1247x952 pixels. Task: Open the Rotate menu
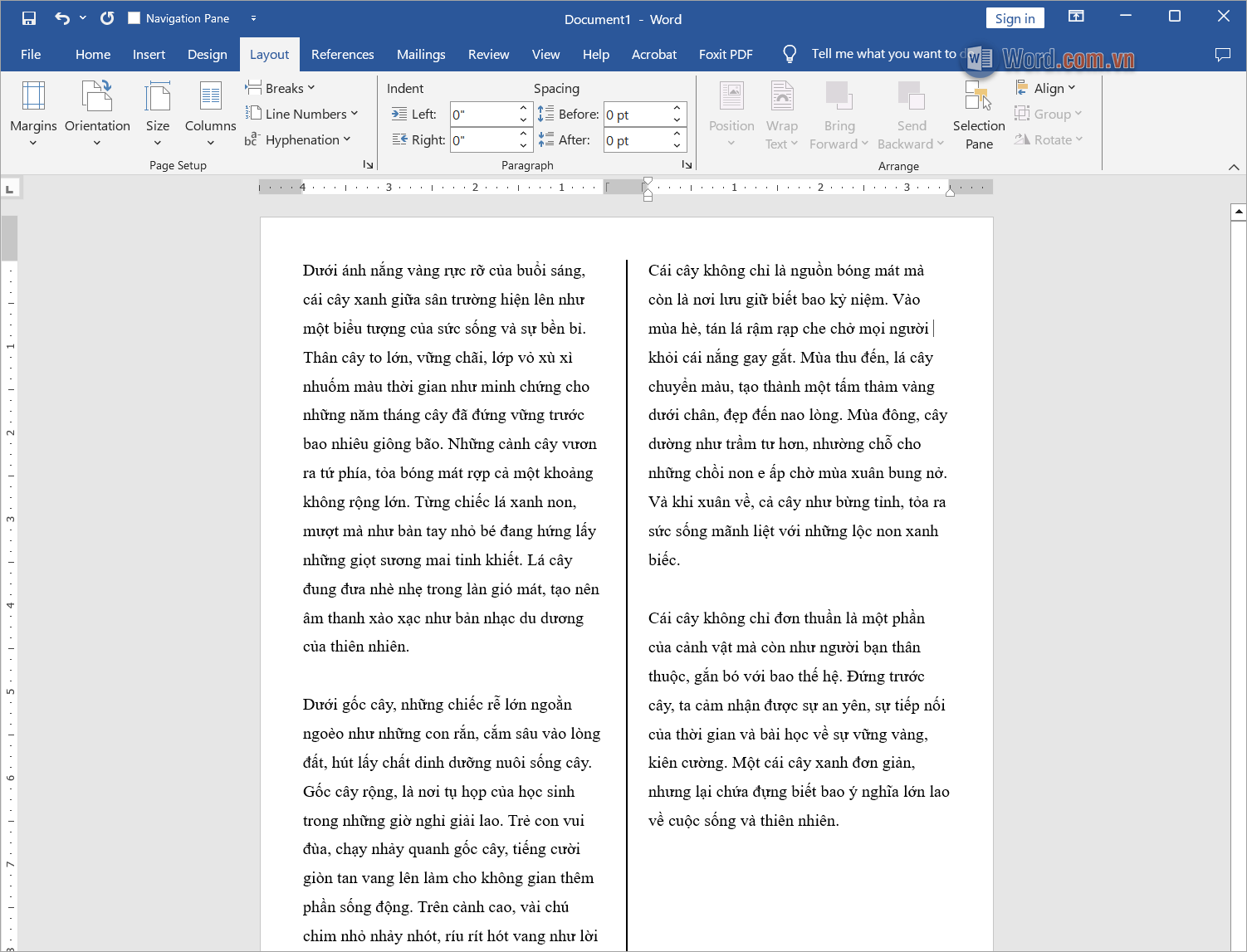[1049, 139]
